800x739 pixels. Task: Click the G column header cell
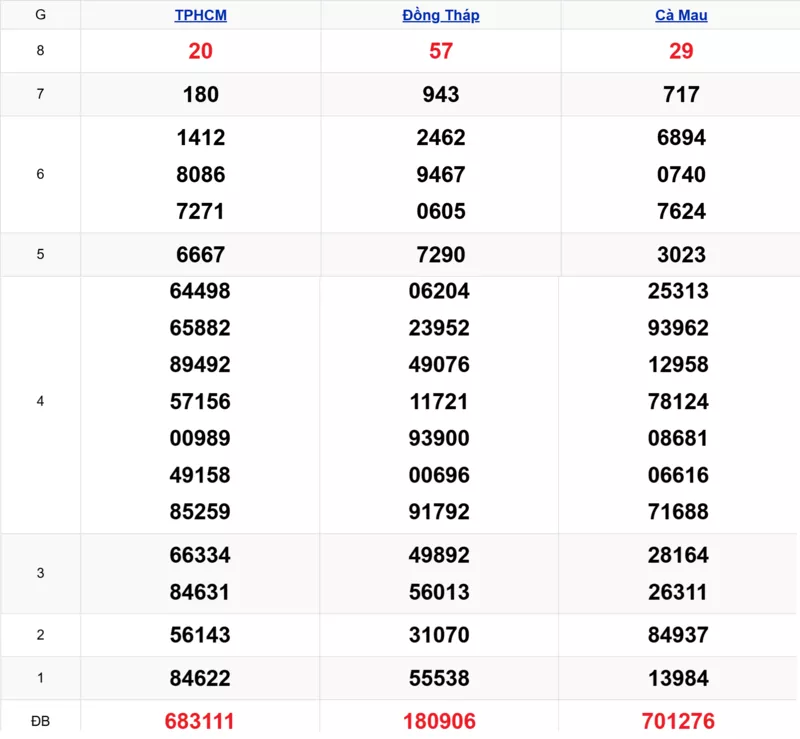point(40,15)
